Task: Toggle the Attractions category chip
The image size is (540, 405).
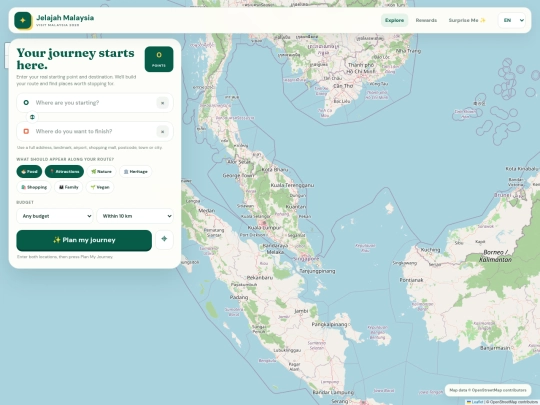Action: (64, 172)
